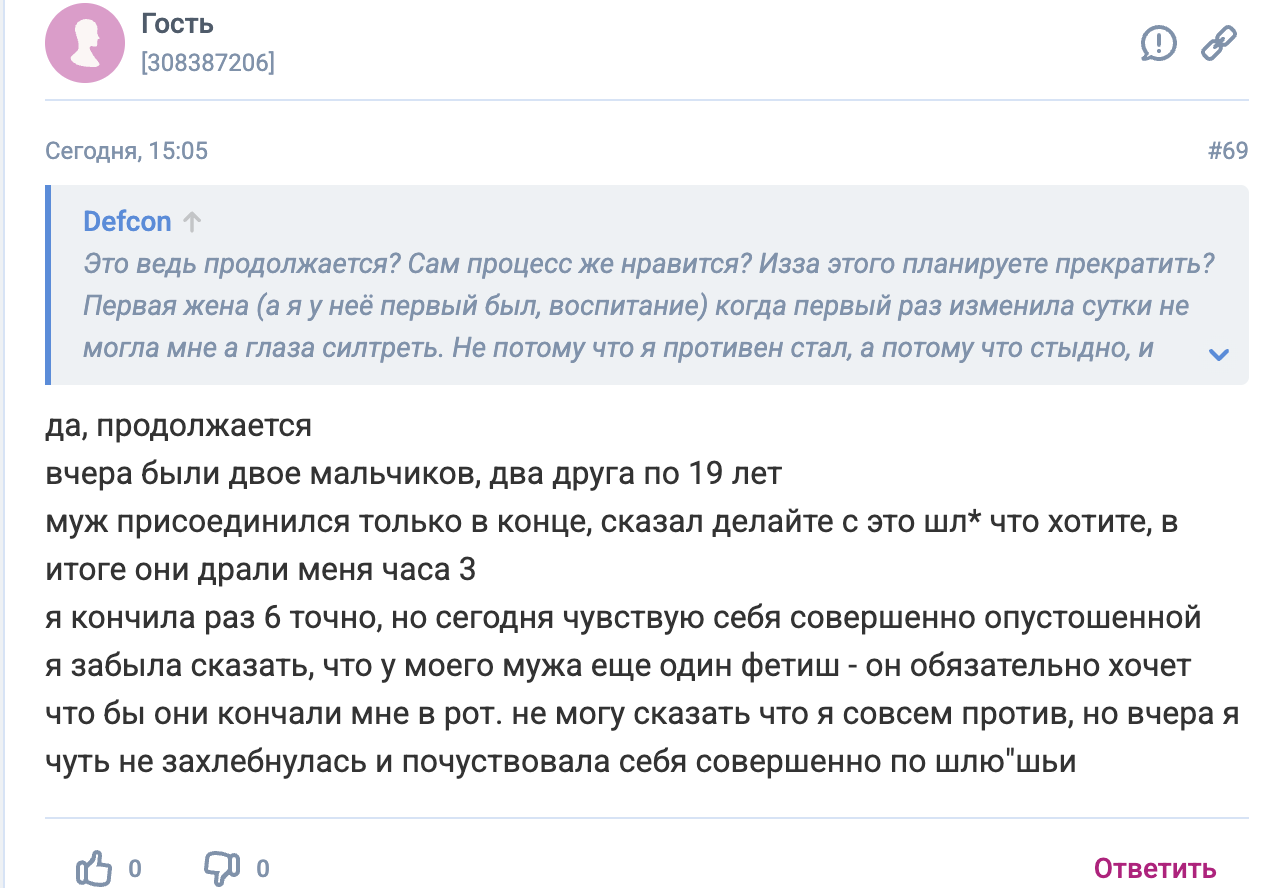This screenshot has width=1276, height=888.
Task: Select the guest ID [308387206]
Action: [208, 64]
